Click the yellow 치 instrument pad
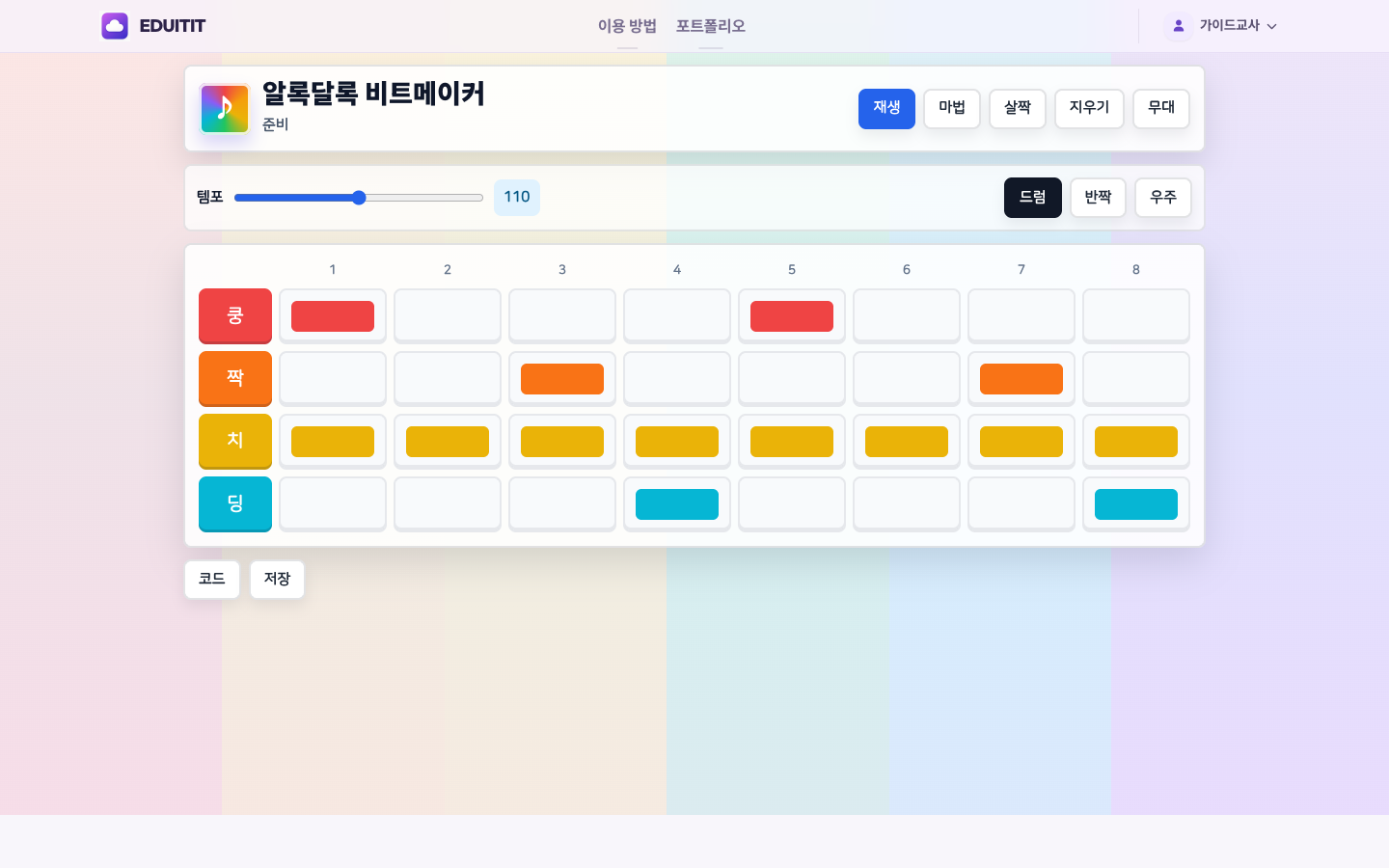Image resolution: width=1389 pixels, height=868 pixels. tap(235, 442)
